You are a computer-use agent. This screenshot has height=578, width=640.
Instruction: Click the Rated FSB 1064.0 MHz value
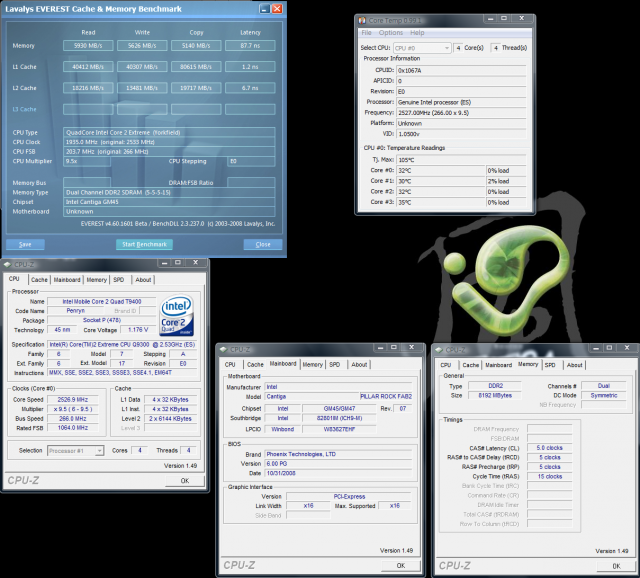(73, 428)
